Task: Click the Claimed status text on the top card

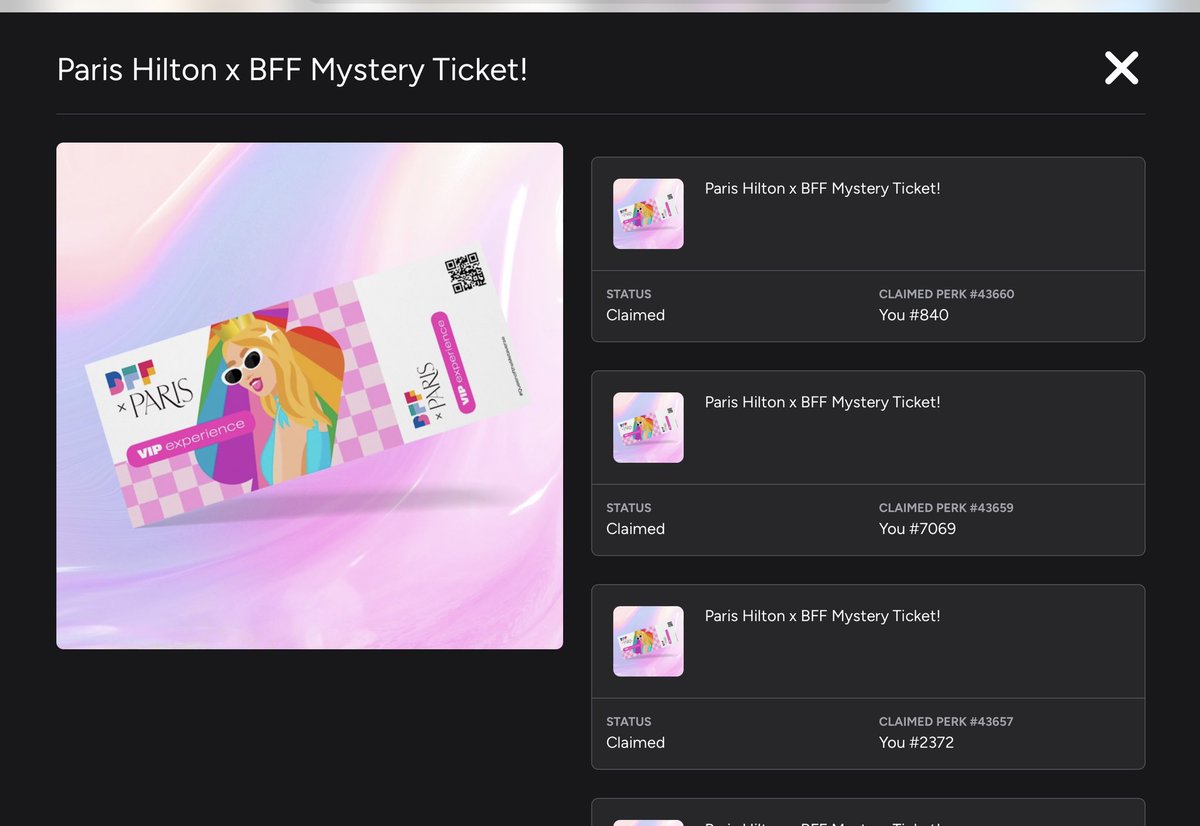Action: pos(635,315)
